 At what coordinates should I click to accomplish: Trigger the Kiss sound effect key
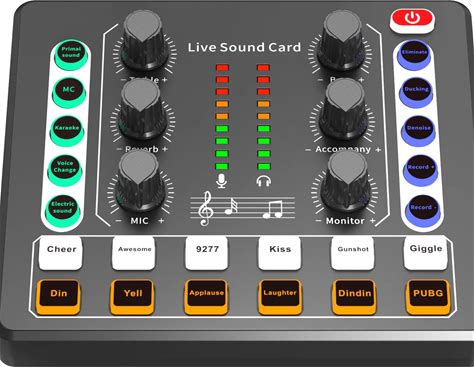[x=280, y=253]
